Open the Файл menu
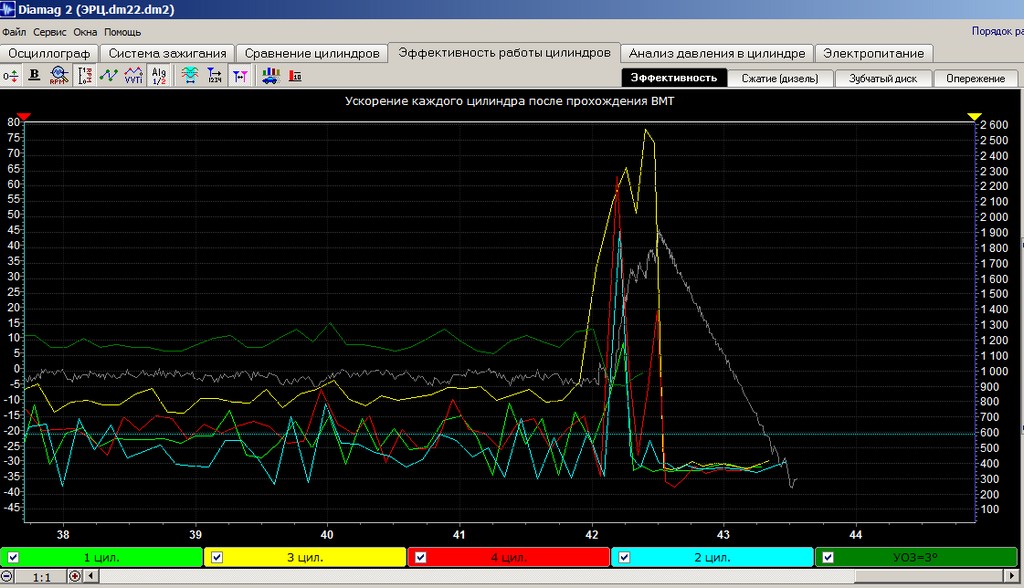This screenshot has height=588, width=1024. pyautogui.click(x=14, y=32)
